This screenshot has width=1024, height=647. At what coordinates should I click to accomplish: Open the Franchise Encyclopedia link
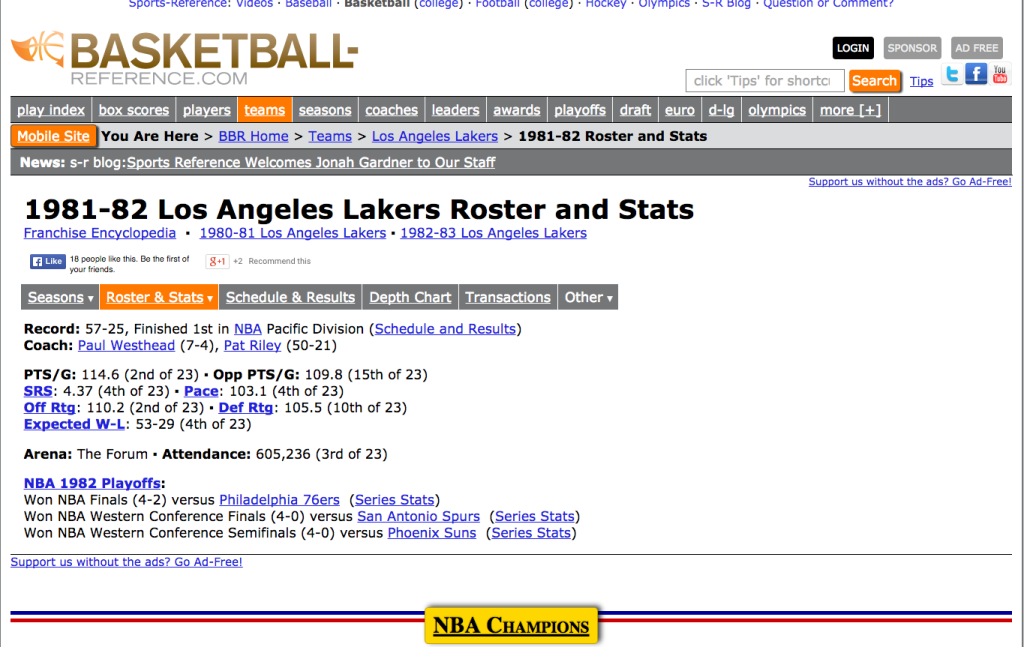click(x=100, y=233)
